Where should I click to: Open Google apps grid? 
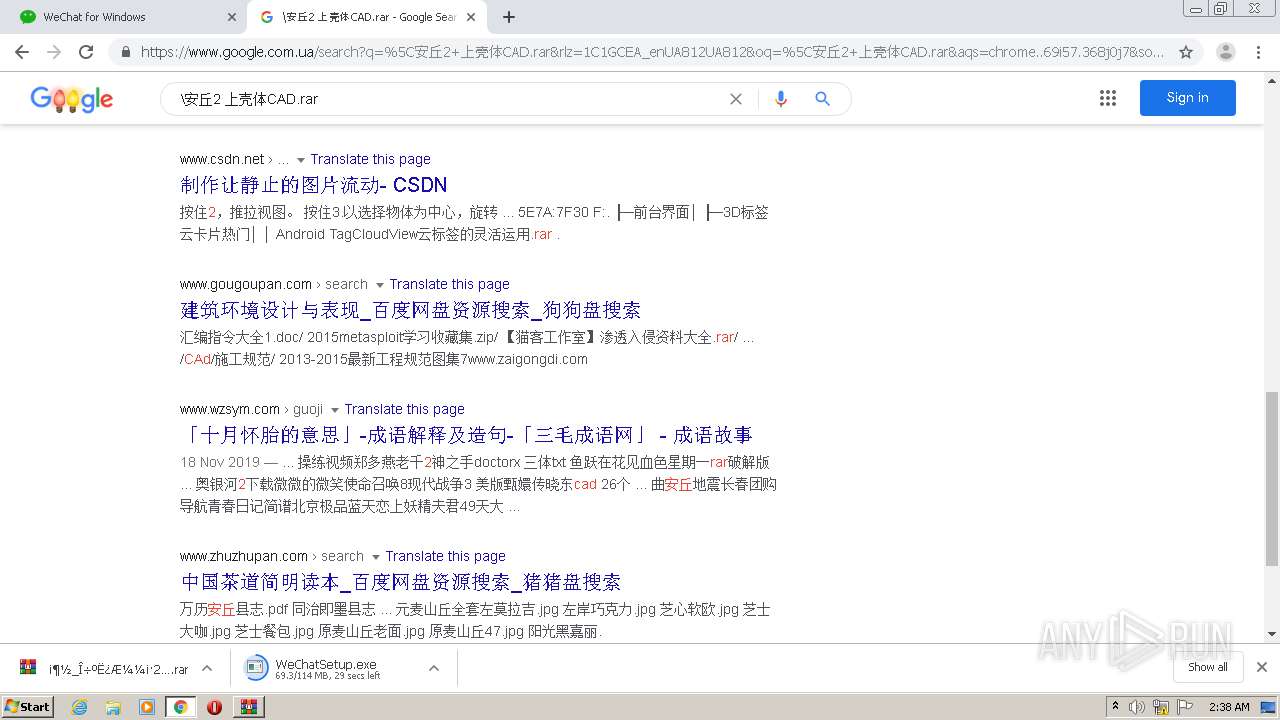pos(1108,98)
